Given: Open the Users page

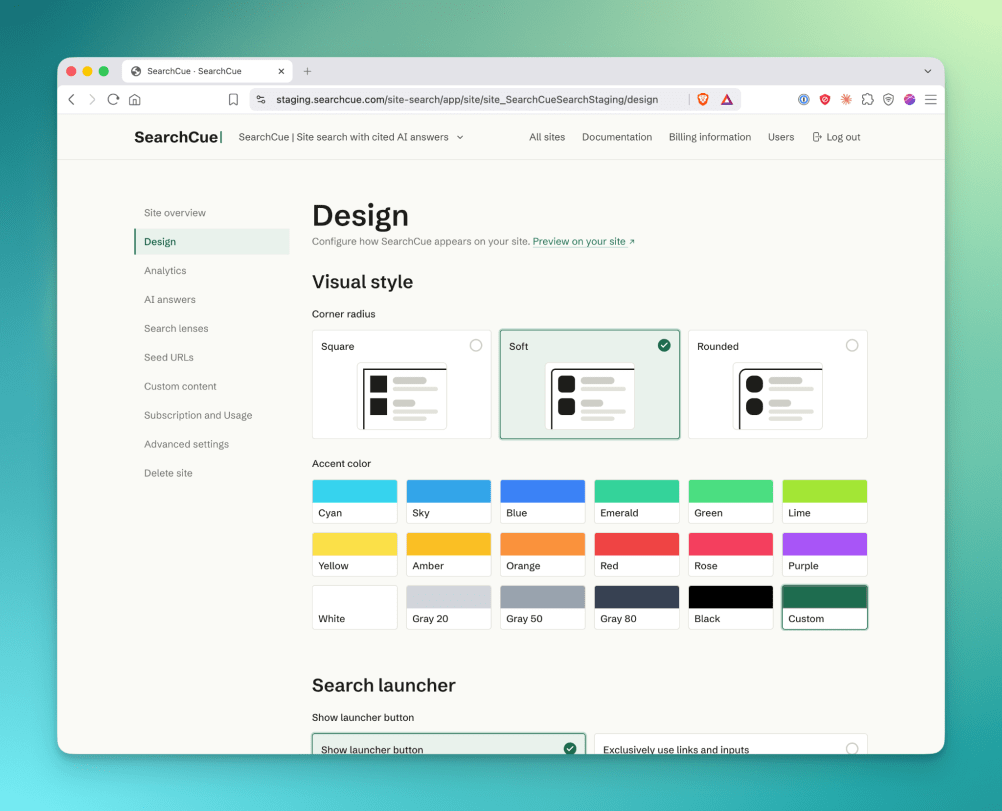Looking at the screenshot, I should 781,137.
